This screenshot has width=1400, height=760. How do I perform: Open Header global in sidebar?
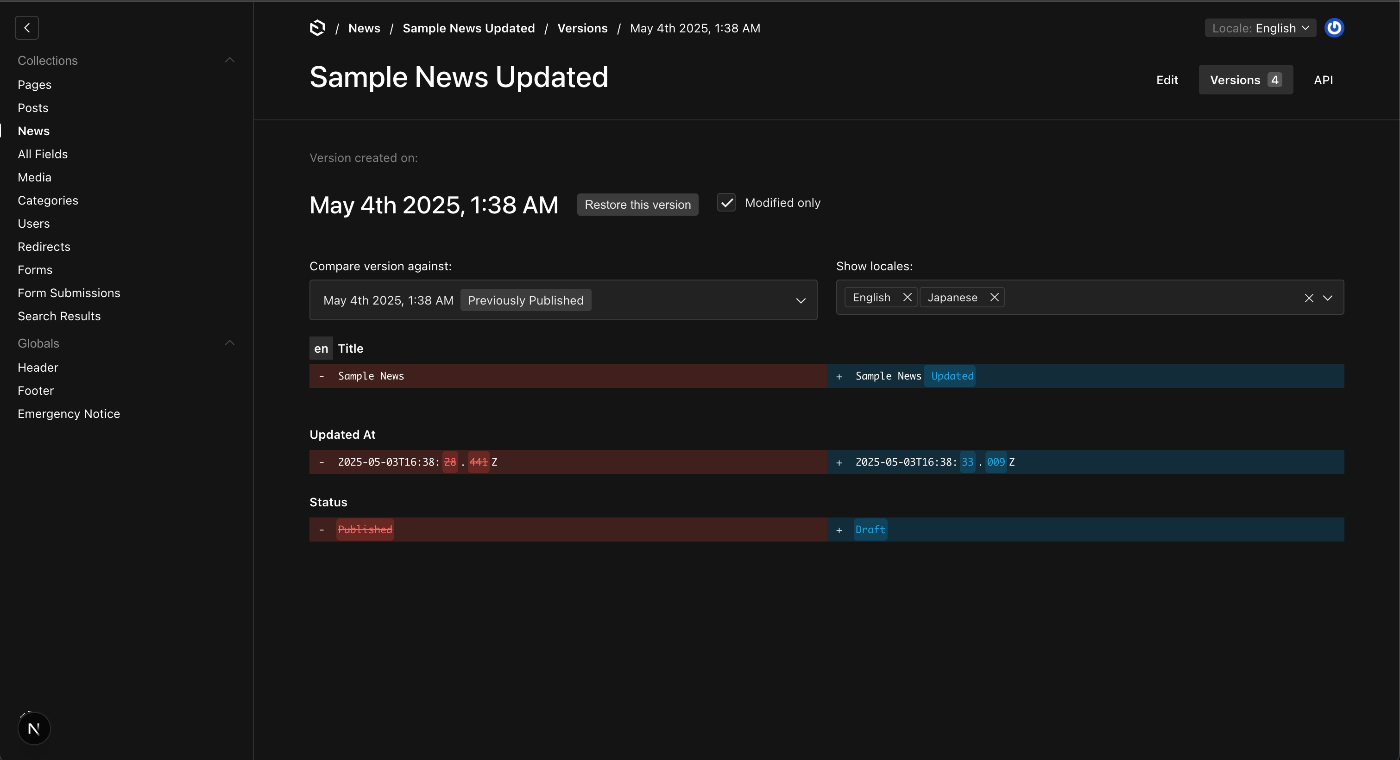pos(37,367)
